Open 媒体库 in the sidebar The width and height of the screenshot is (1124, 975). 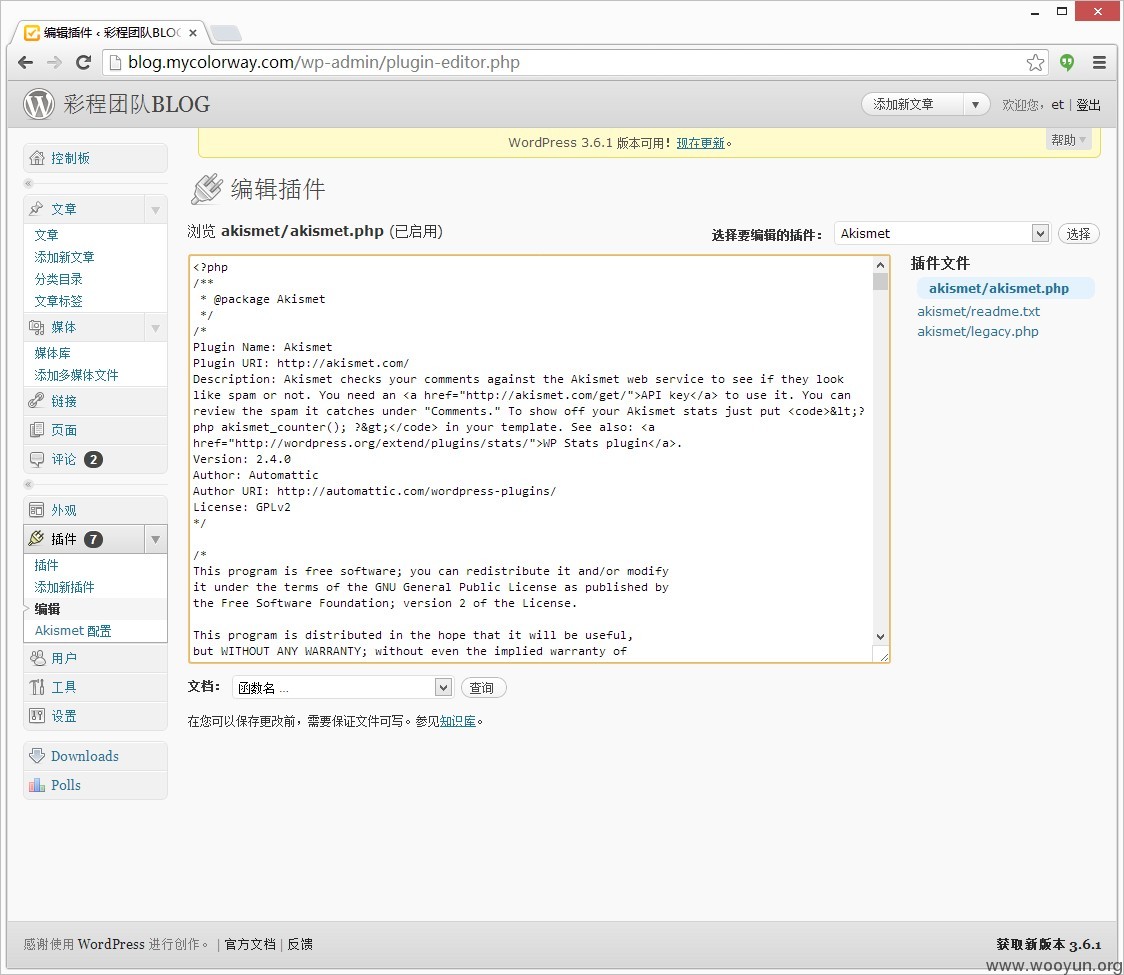(52, 353)
